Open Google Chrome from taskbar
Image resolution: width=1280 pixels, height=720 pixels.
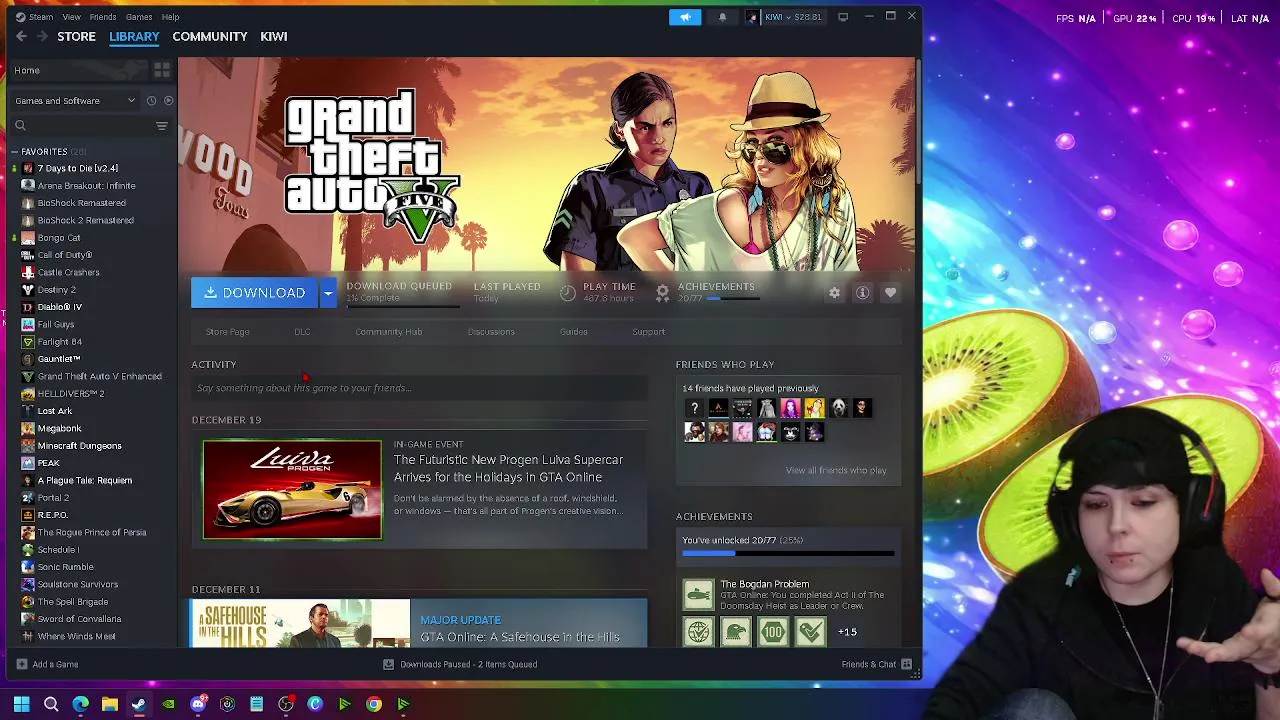(374, 704)
